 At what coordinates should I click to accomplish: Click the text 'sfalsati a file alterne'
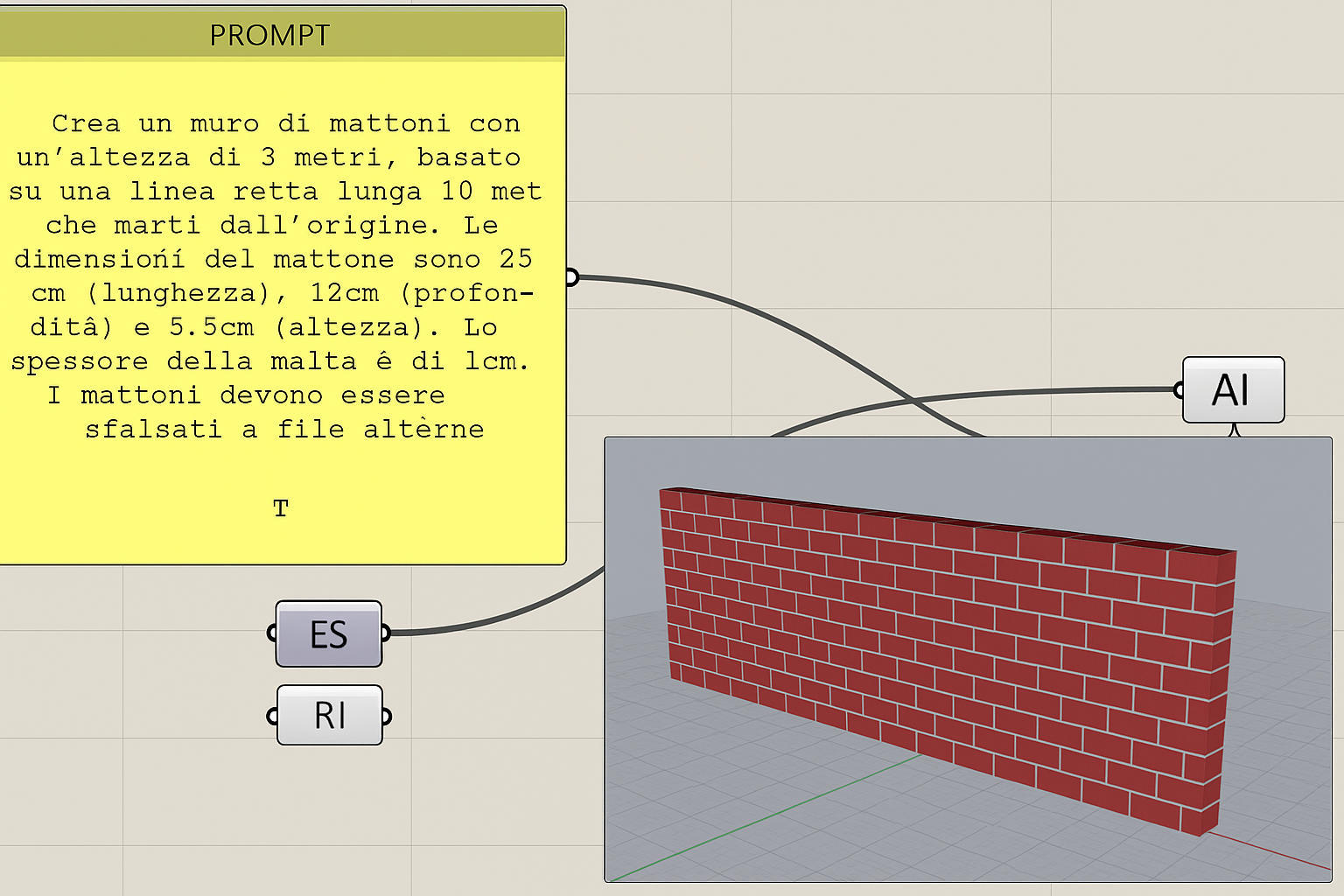point(284,429)
